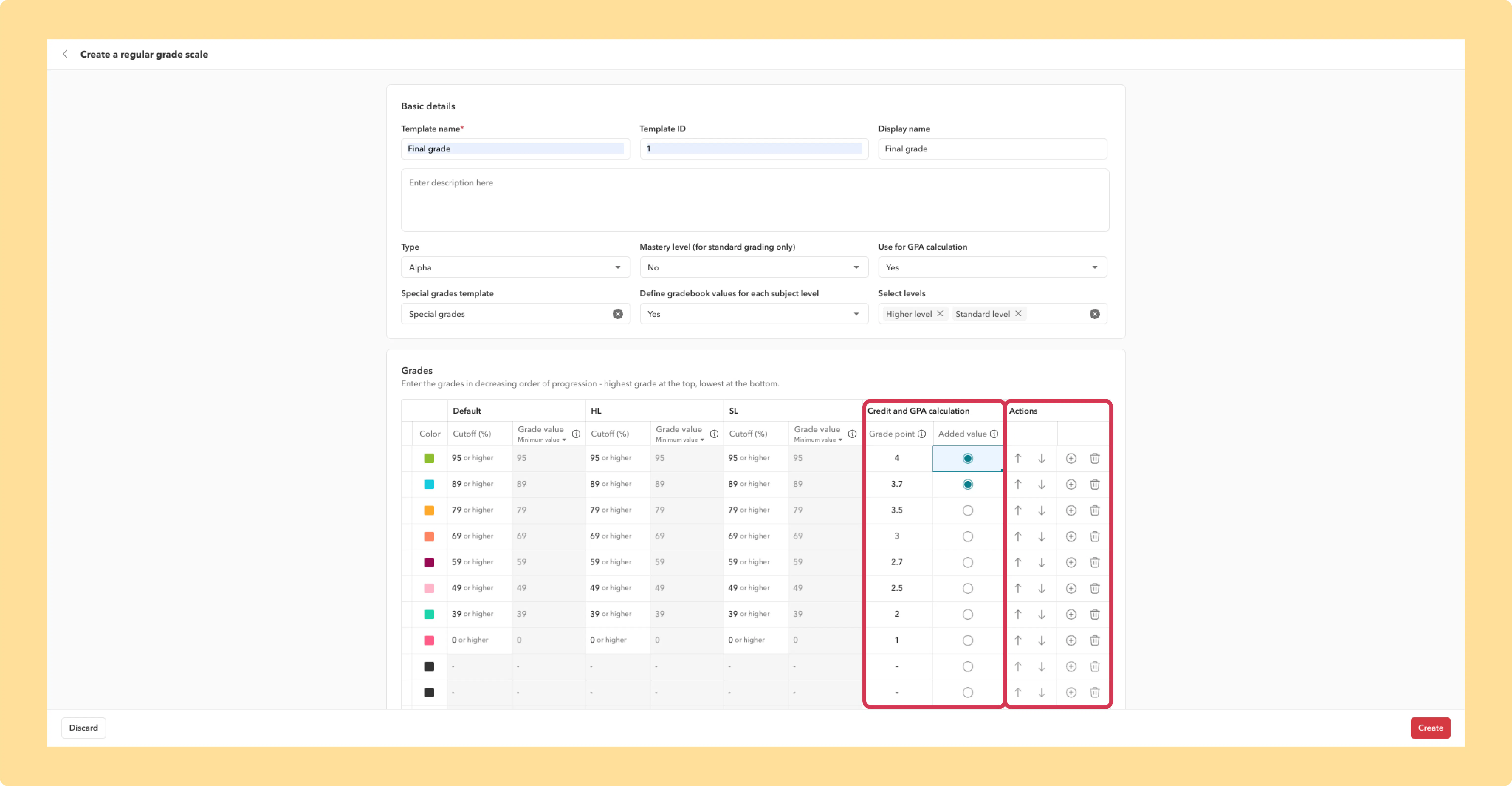Screen dimensions: 1512x786
Task: Delete the grade point 4 row
Action: (1094, 458)
